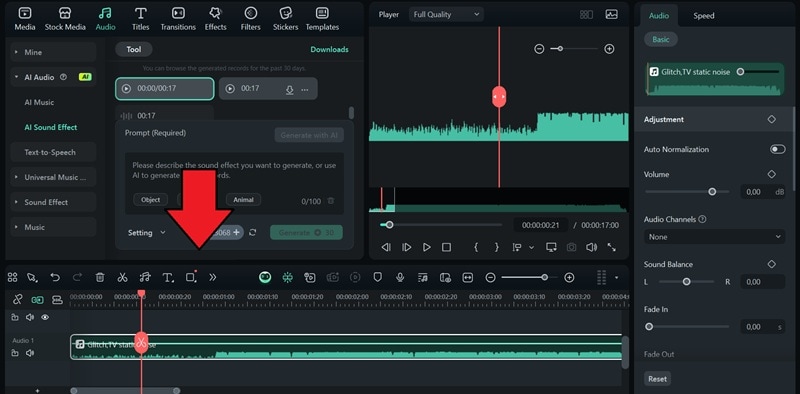Click the Reset button

pyautogui.click(x=657, y=379)
